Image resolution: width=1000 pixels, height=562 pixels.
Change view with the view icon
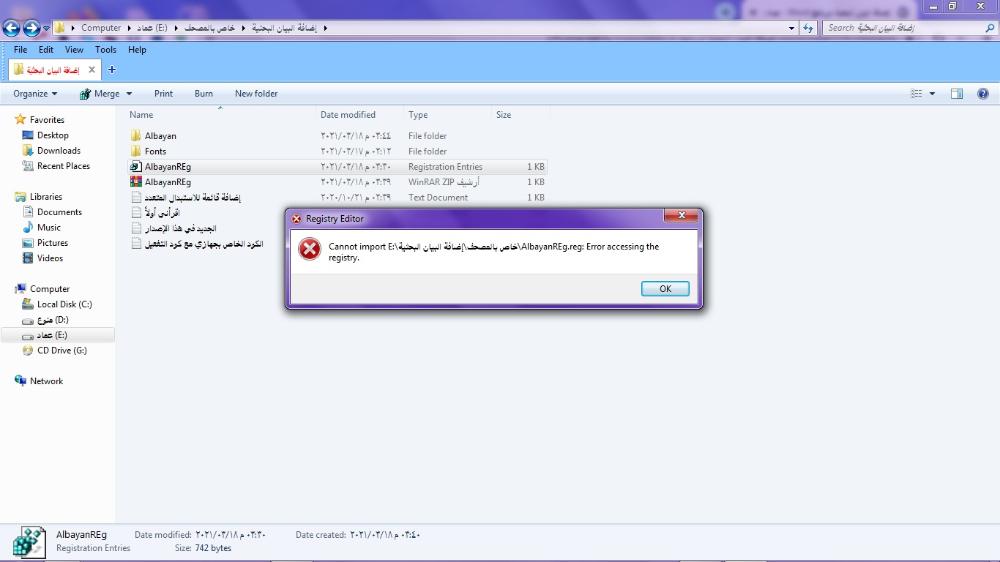tap(916, 93)
